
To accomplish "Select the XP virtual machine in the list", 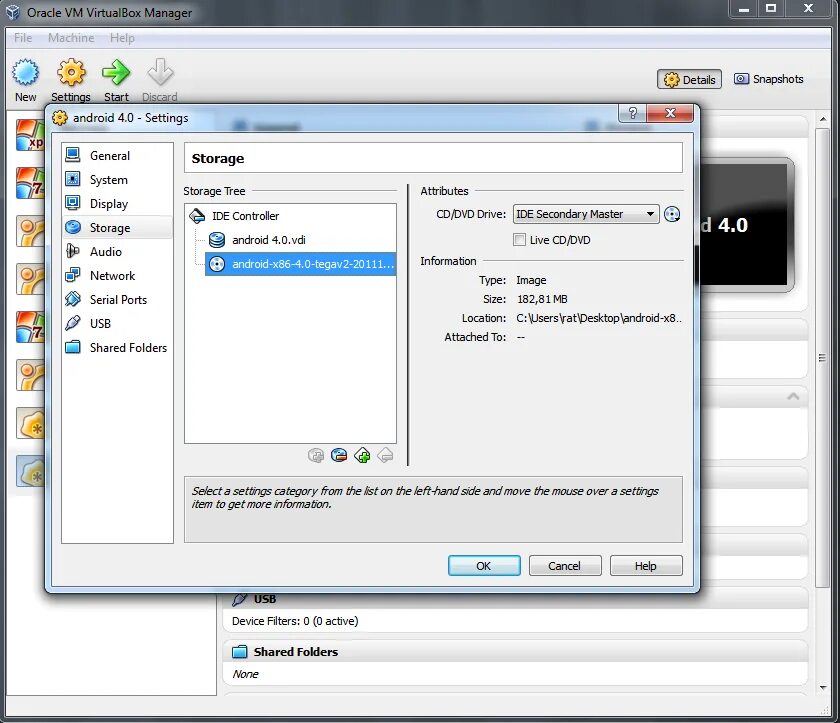I will (30, 135).
